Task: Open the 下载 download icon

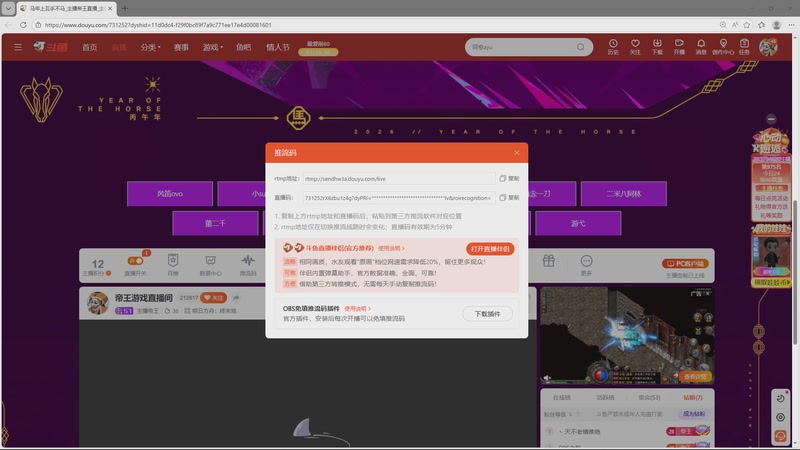Action: (x=657, y=47)
